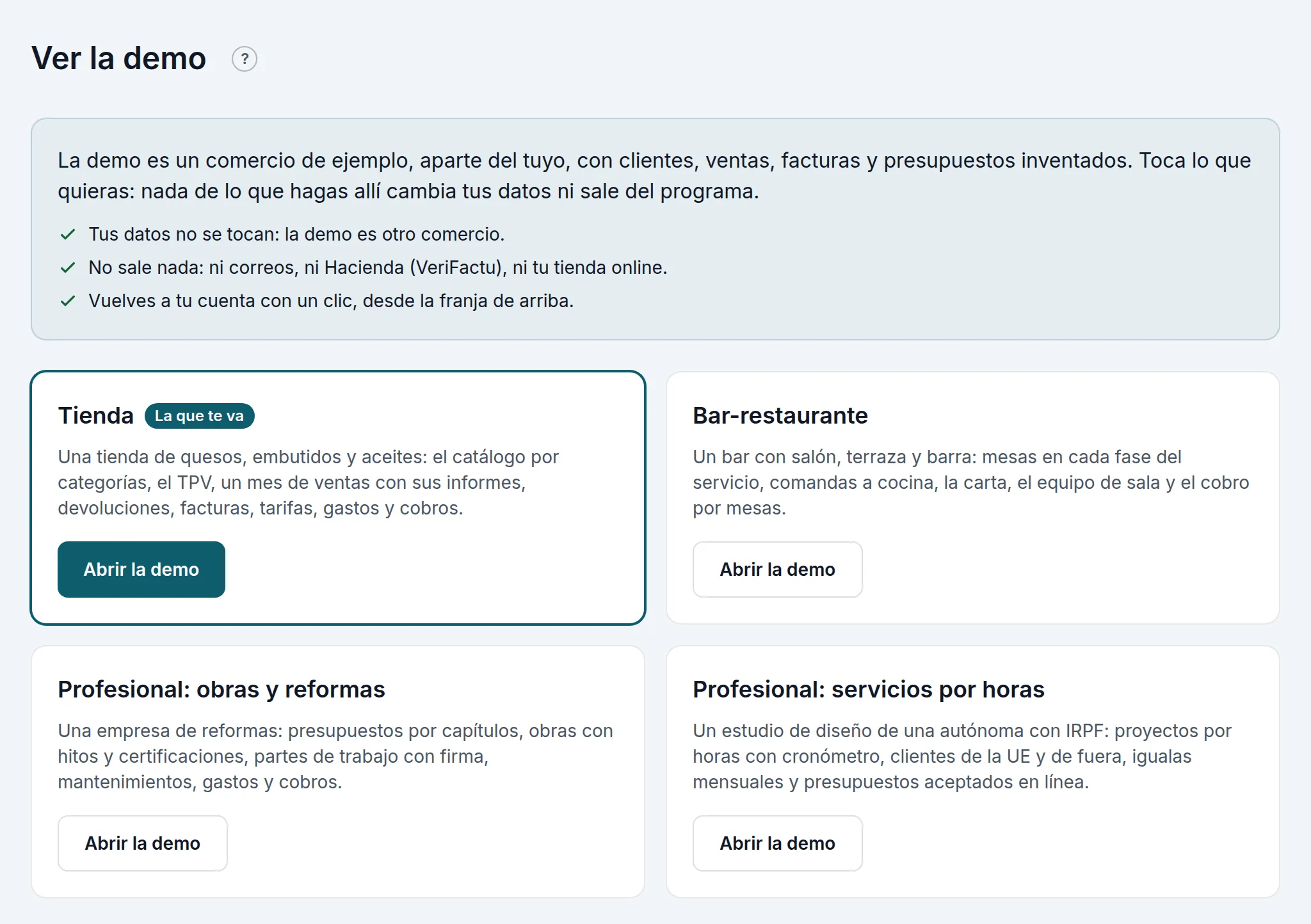This screenshot has width=1311, height=924.
Task: Click 'Profesional: servicios por horas' heading
Action: pyautogui.click(x=869, y=690)
